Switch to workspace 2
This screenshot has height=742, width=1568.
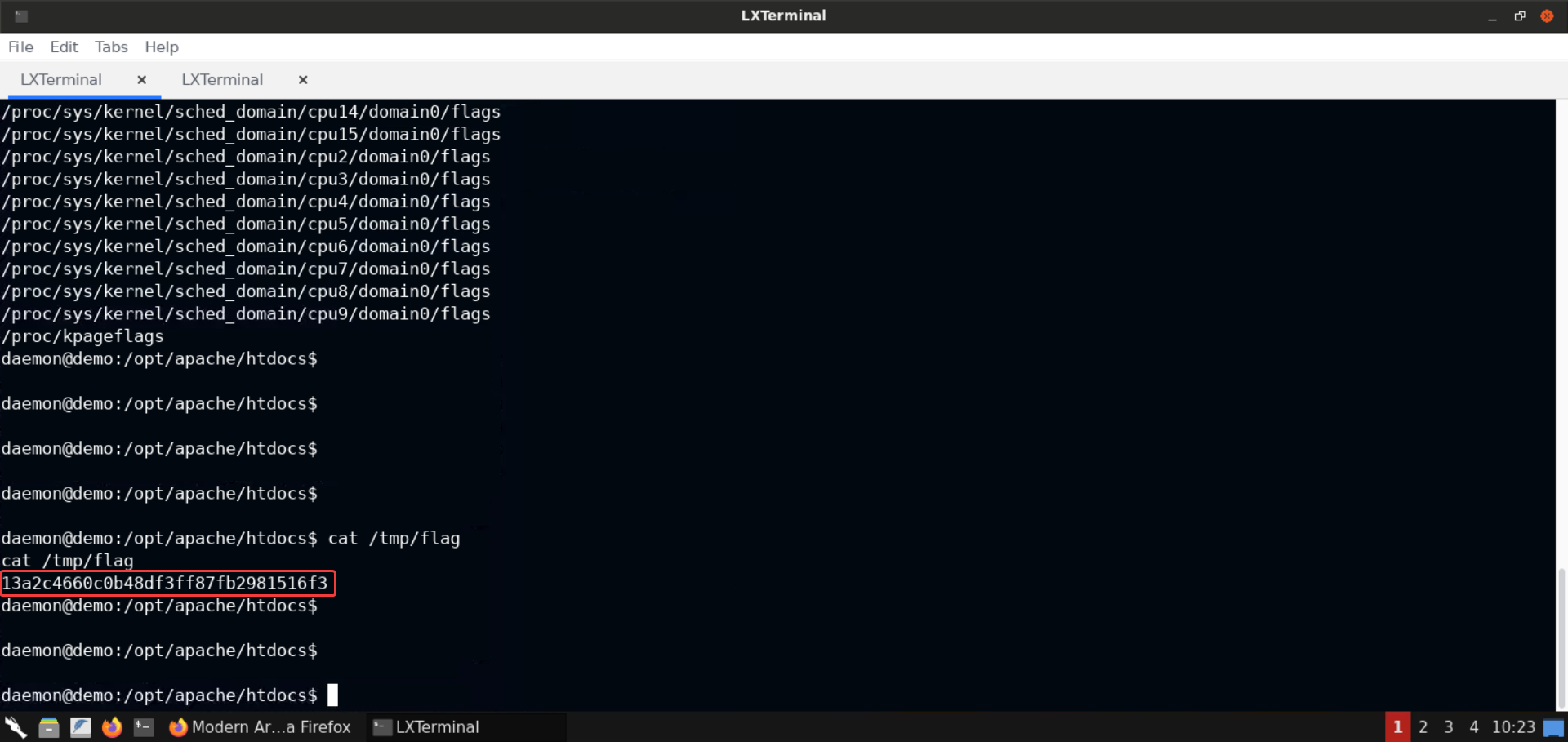pyautogui.click(x=1423, y=726)
